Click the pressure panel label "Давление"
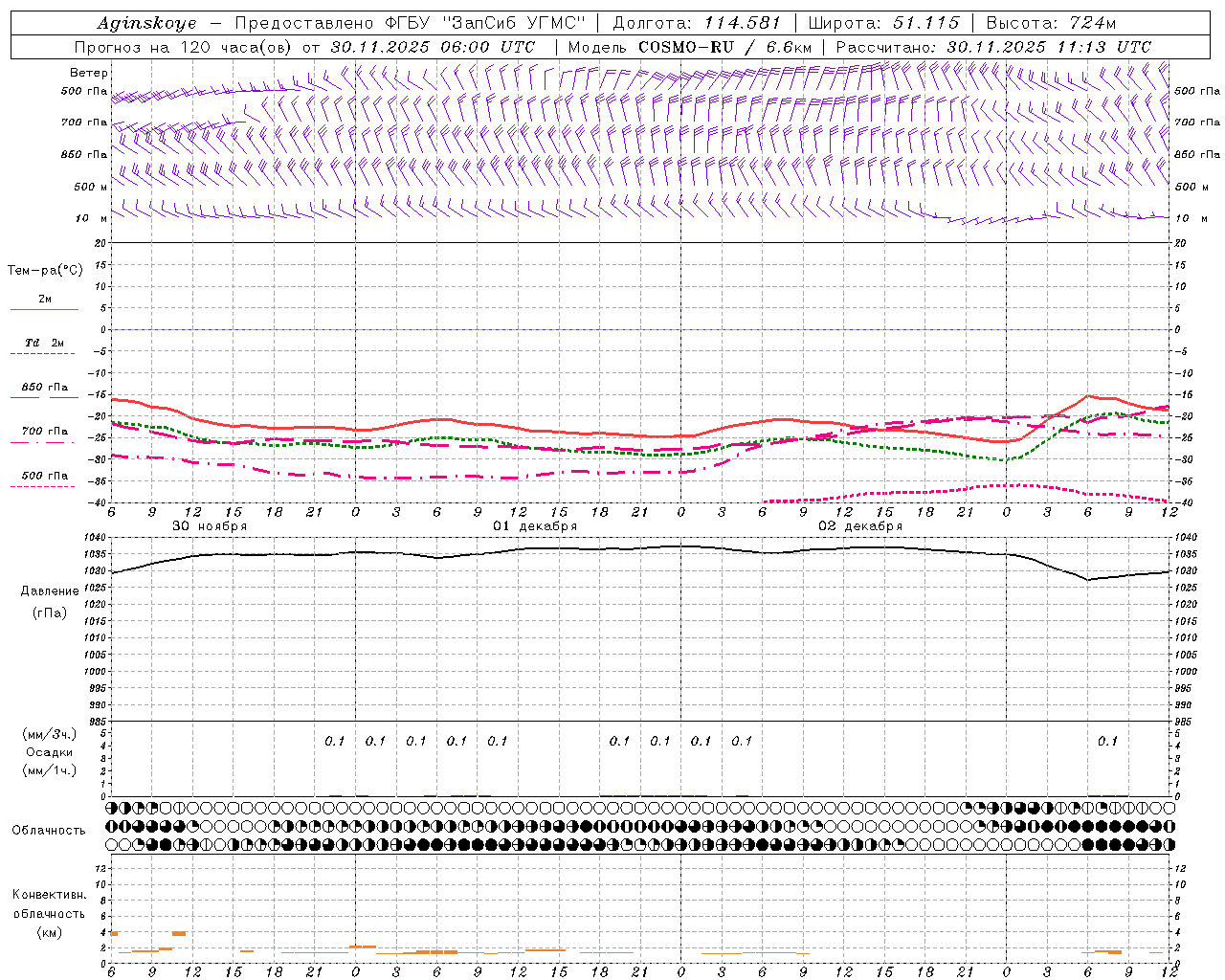This screenshot has width=1225, height=980. click(x=50, y=591)
